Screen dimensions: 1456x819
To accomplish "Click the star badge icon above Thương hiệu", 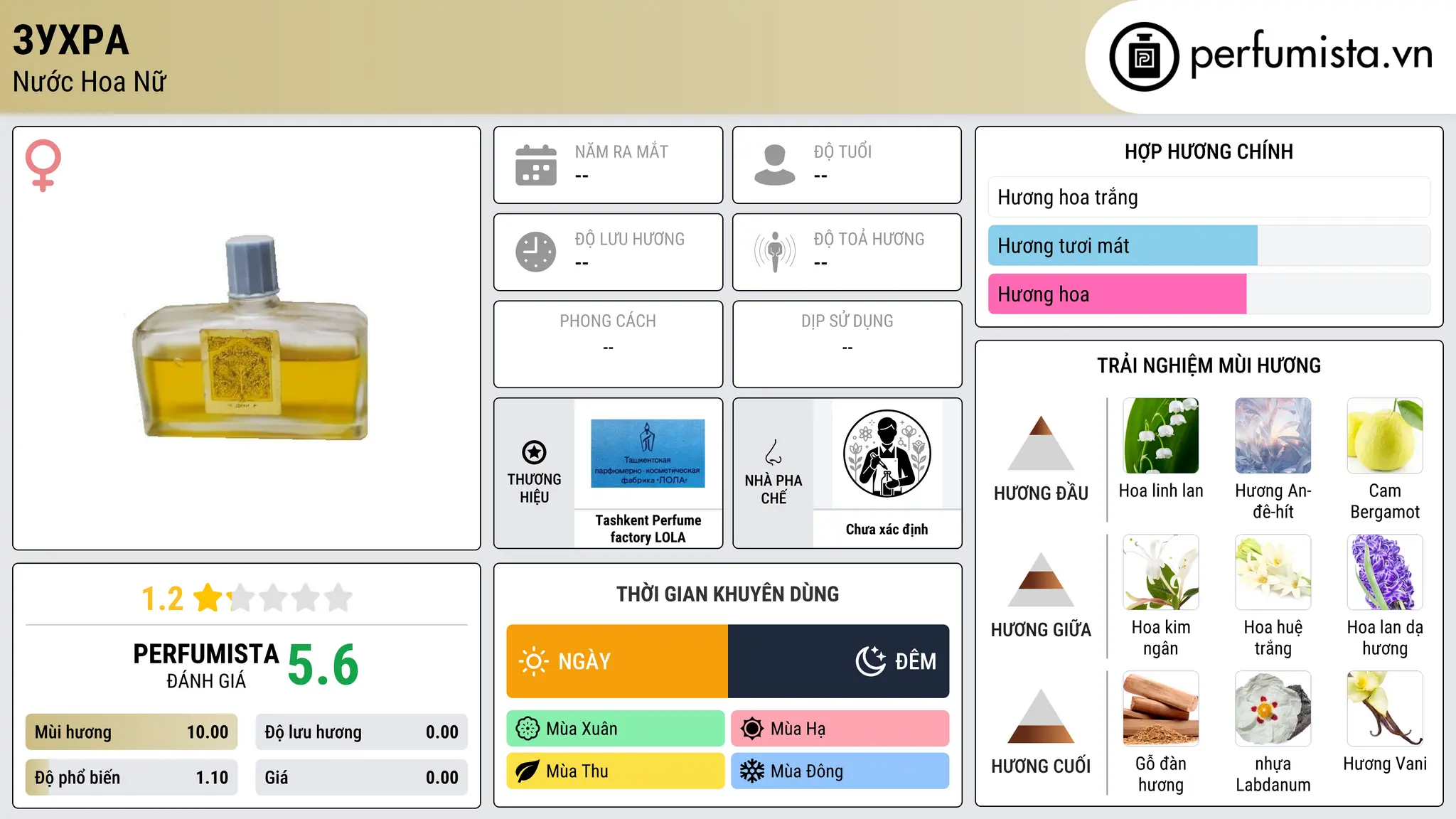I will tap(534, 452).
